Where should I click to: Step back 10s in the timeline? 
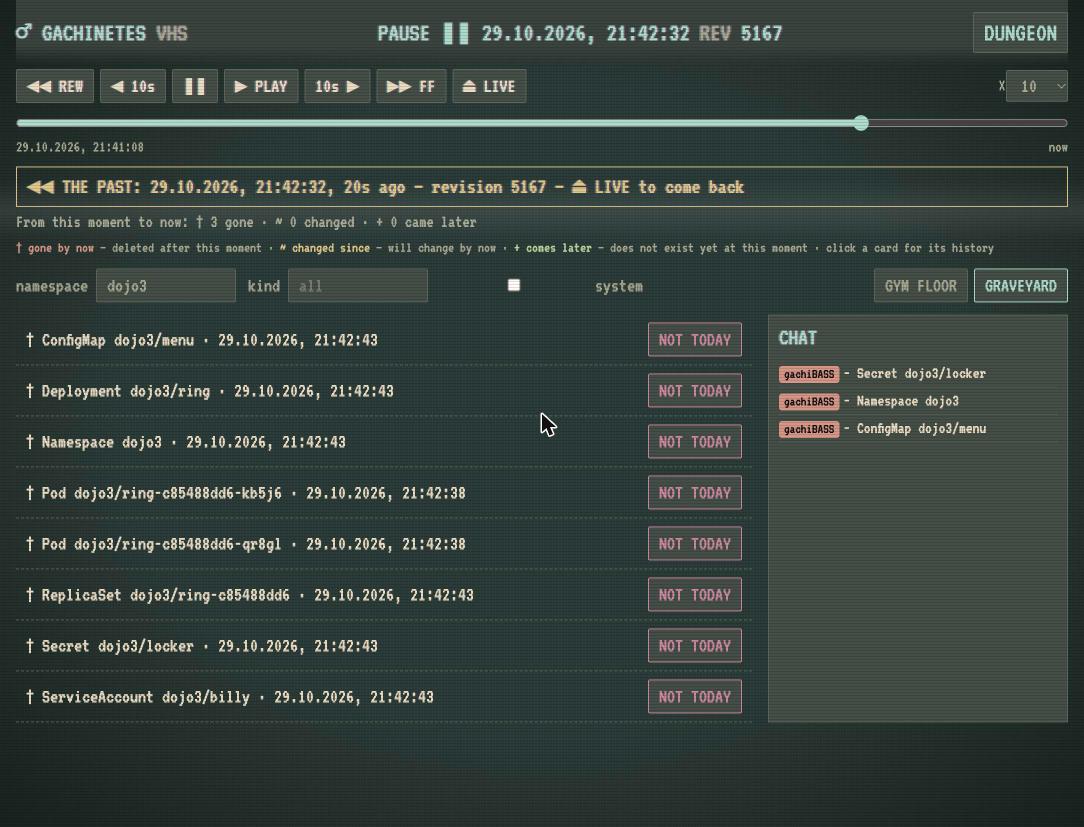click(133, 86)
